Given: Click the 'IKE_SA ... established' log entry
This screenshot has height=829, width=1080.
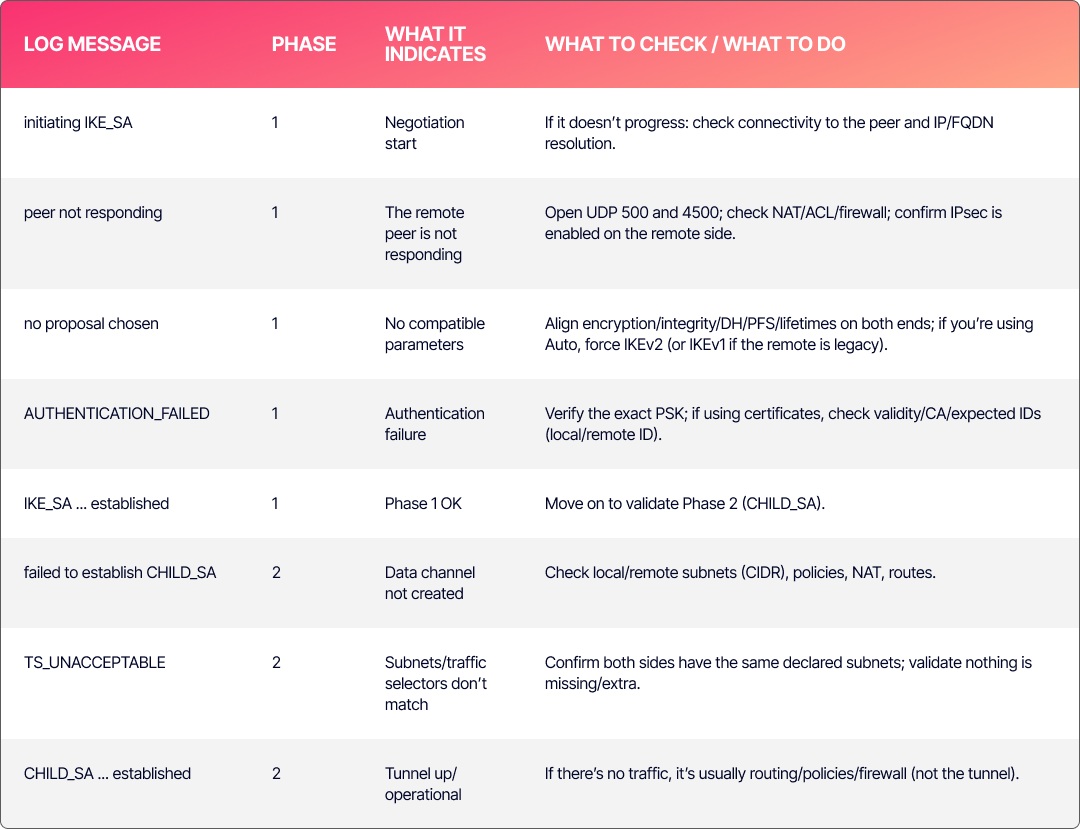Looking at the screenshot, I should [96, 504].
